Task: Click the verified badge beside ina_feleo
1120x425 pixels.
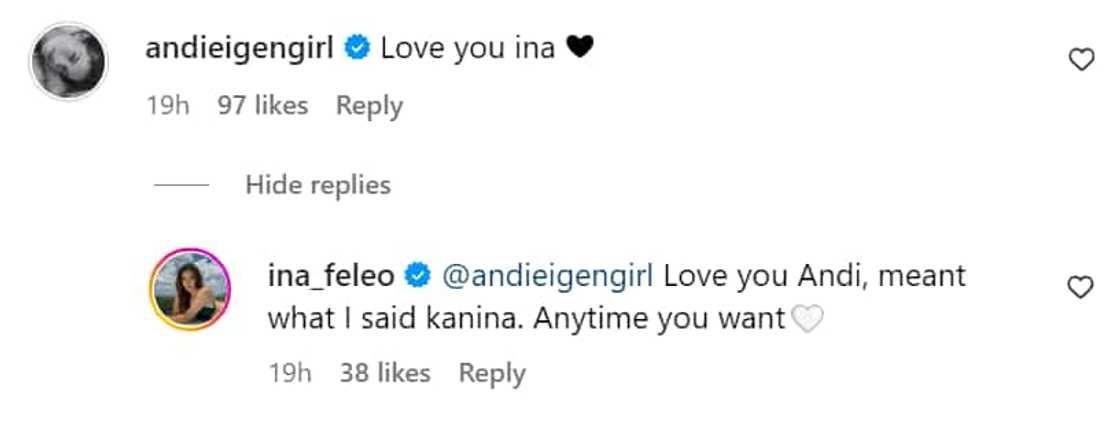Action: click(418, 275)
